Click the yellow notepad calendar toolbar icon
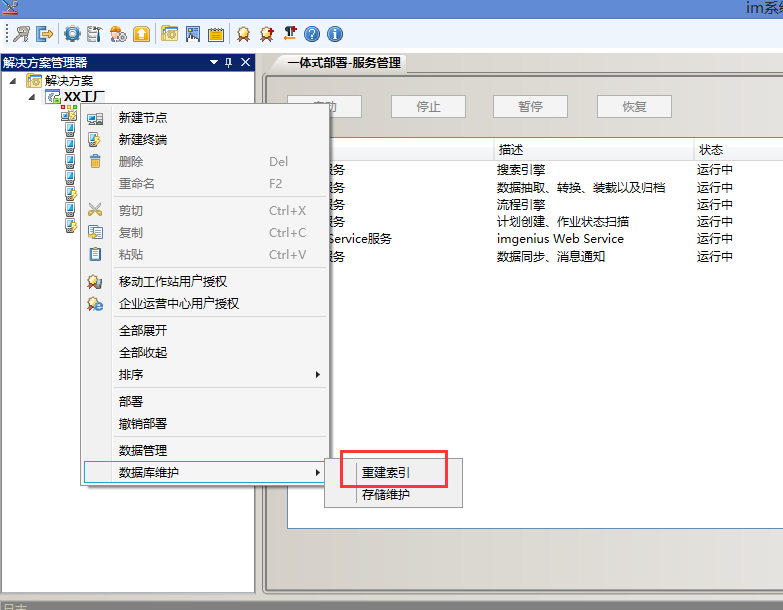783x610 pixels. [215, 34]
